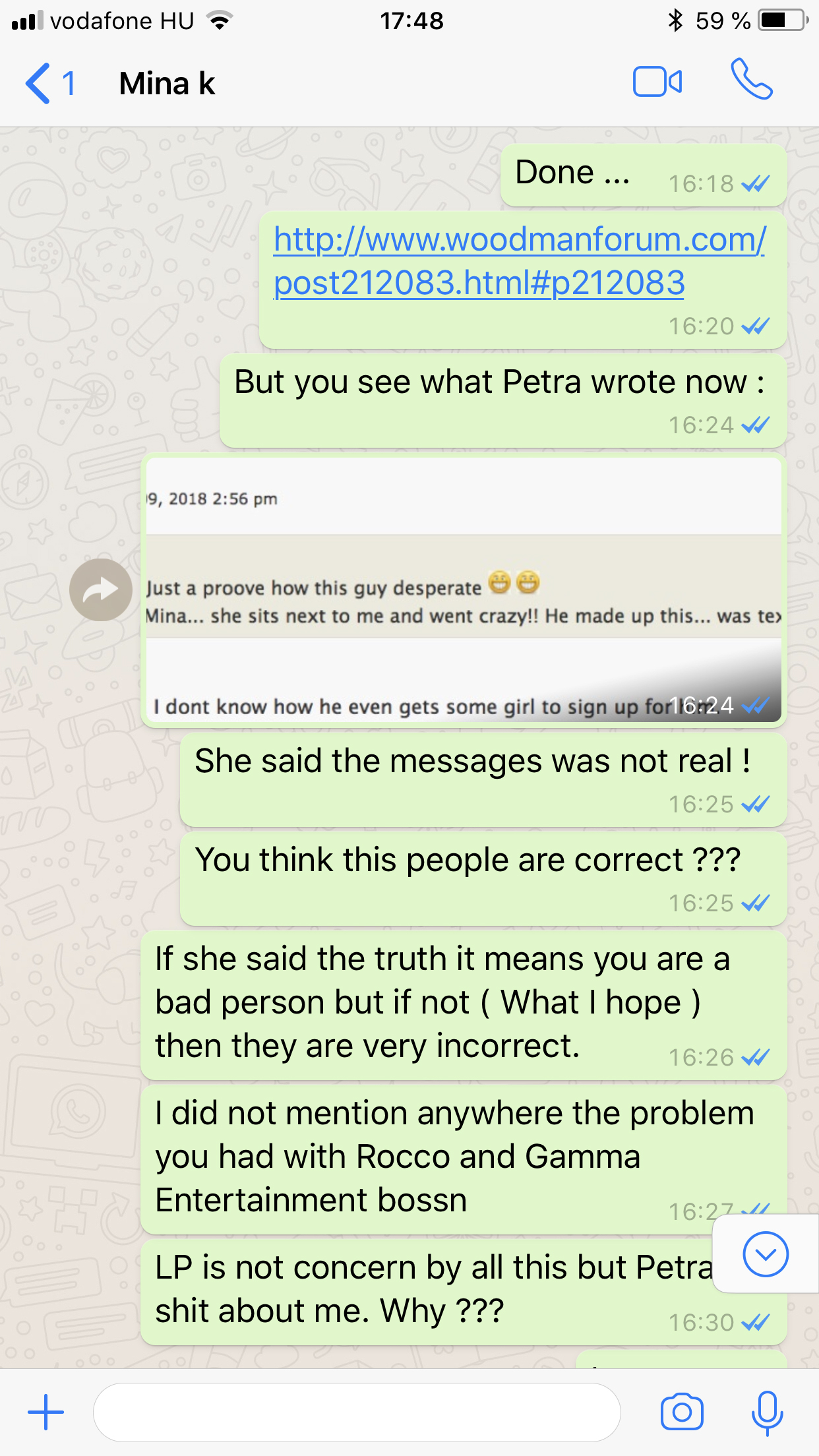This screenshot has height=1456, width=819.
Task: Tap the unread count "1" beside the back arrow
Action: click(x=69, y=84)
